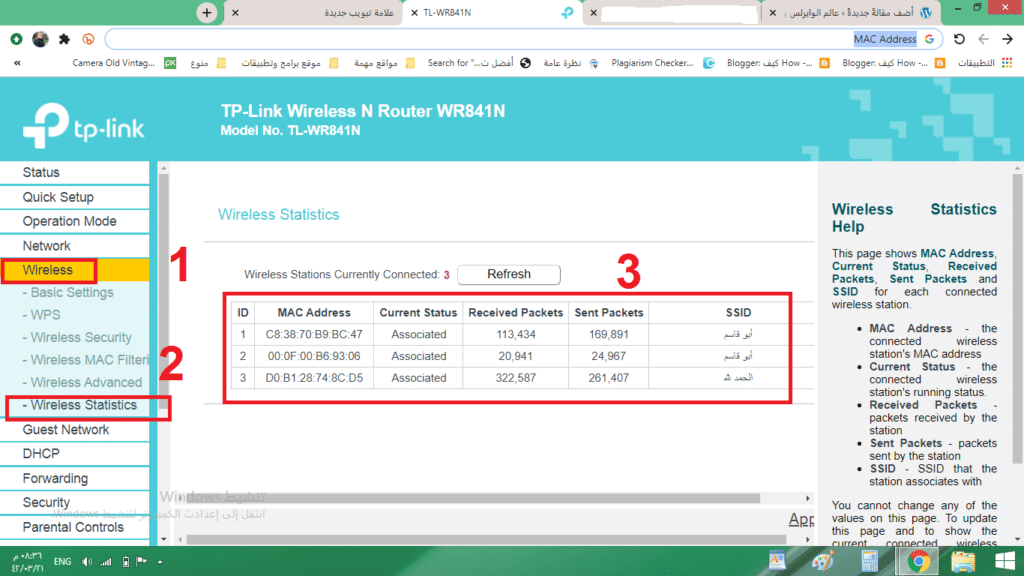
Task: Open File Explorer from the taskbar
Action: tap(963, 561)
